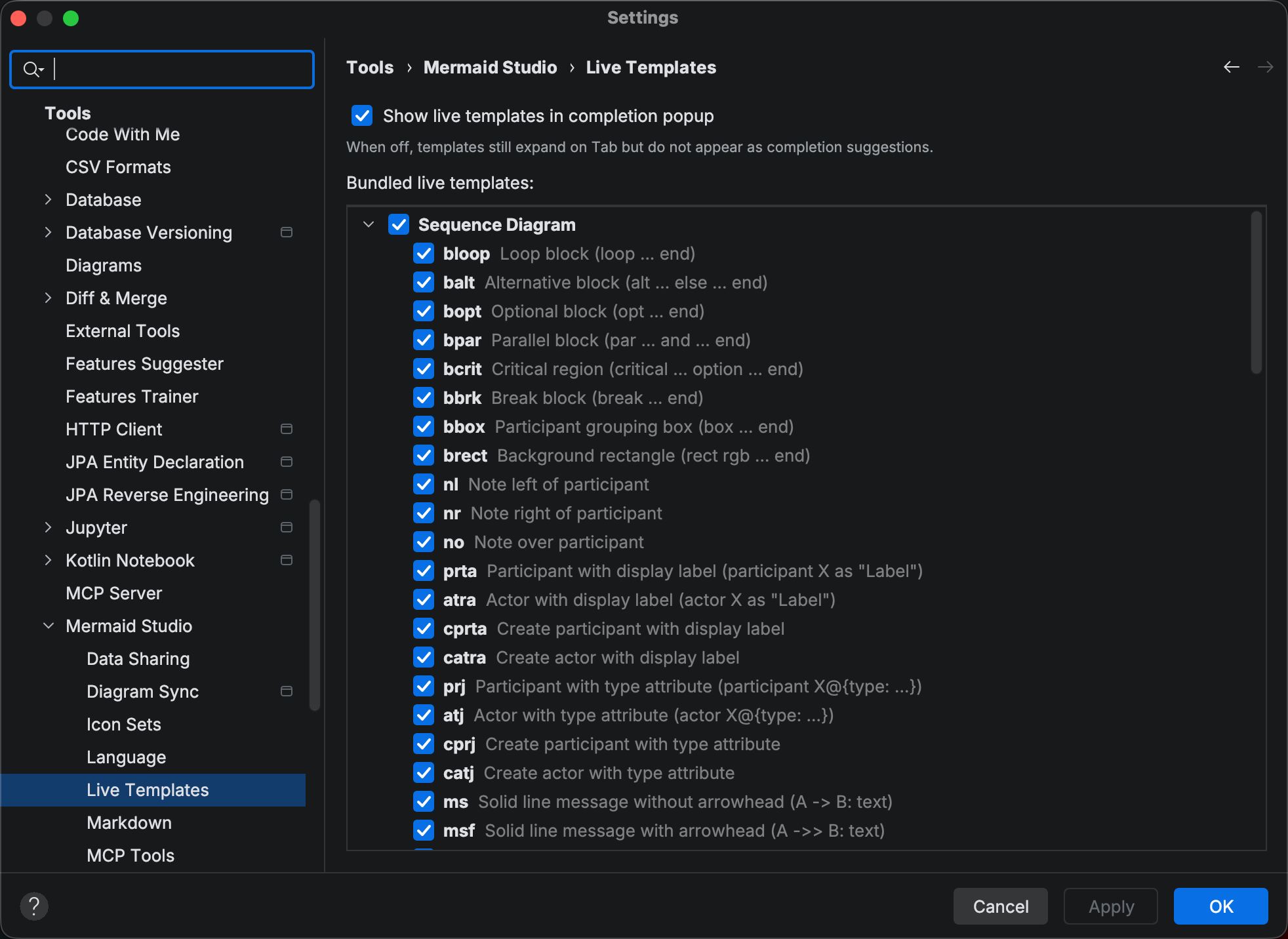Screen dimensions: 1288x939
Task: Select External Tools in the settings tree
Action: (x=123, y=331)
